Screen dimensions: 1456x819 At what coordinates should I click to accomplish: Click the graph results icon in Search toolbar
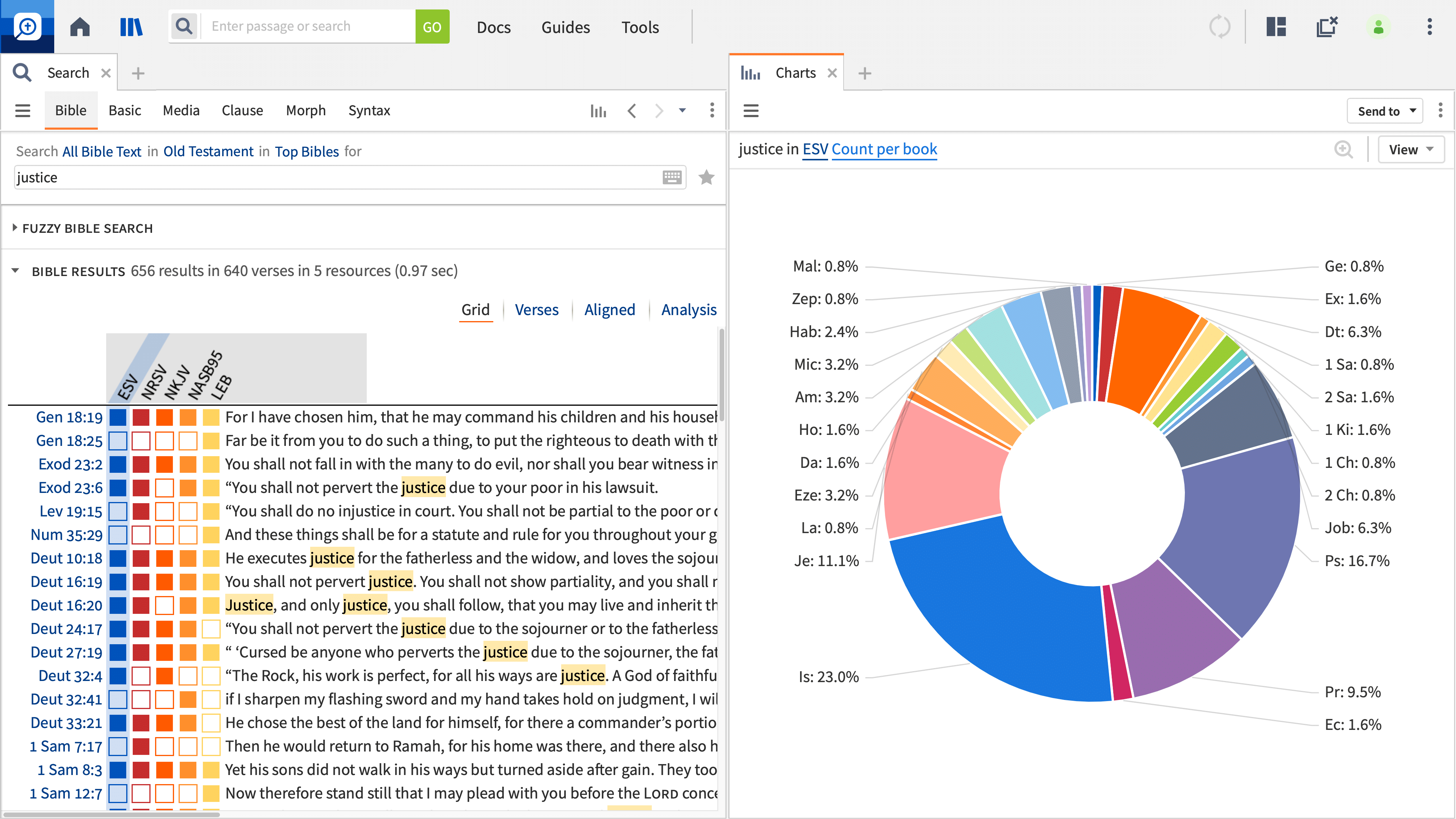598,111
